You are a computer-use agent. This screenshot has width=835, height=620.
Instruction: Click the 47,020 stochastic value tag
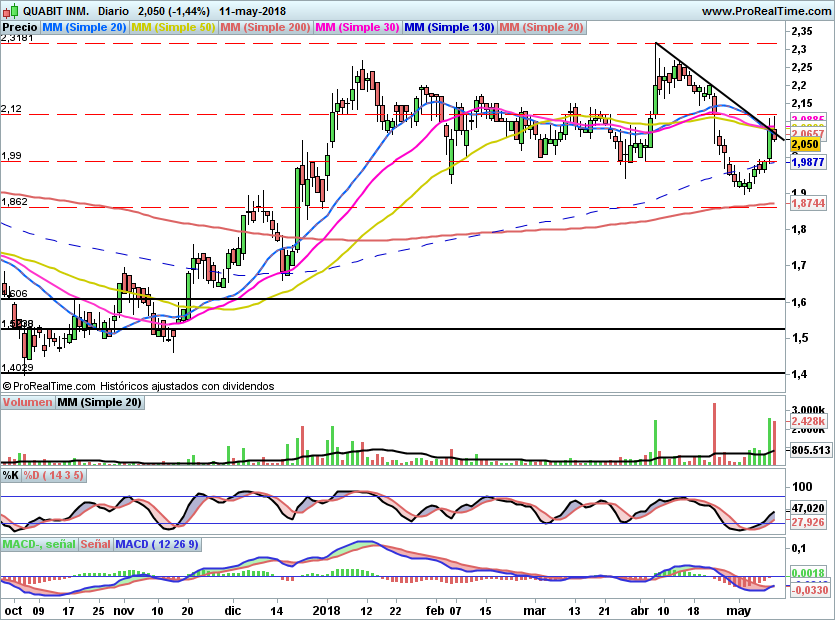(x=808, y=508)
